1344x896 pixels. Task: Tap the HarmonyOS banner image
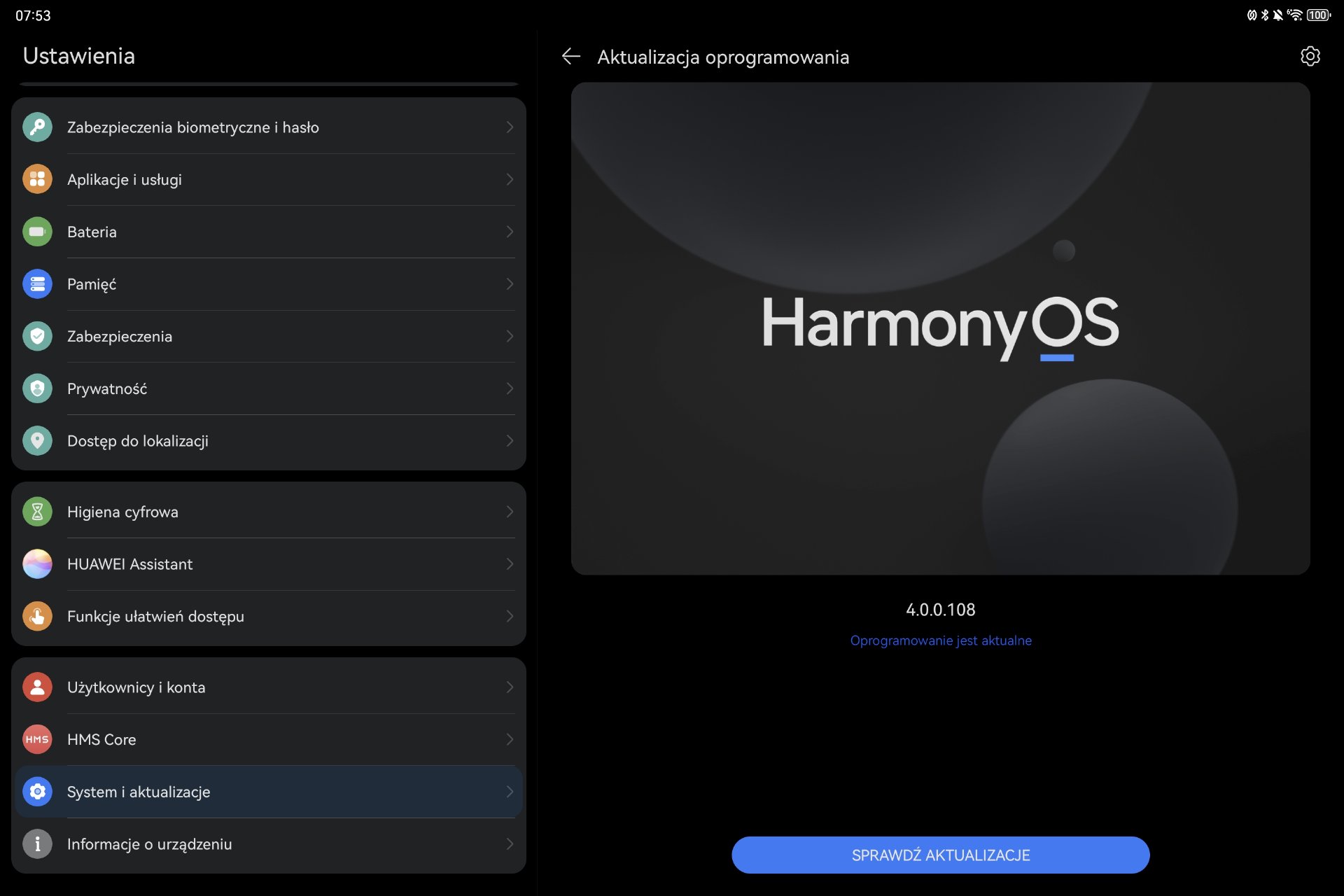pyautogui.click(x=941, y=329)
